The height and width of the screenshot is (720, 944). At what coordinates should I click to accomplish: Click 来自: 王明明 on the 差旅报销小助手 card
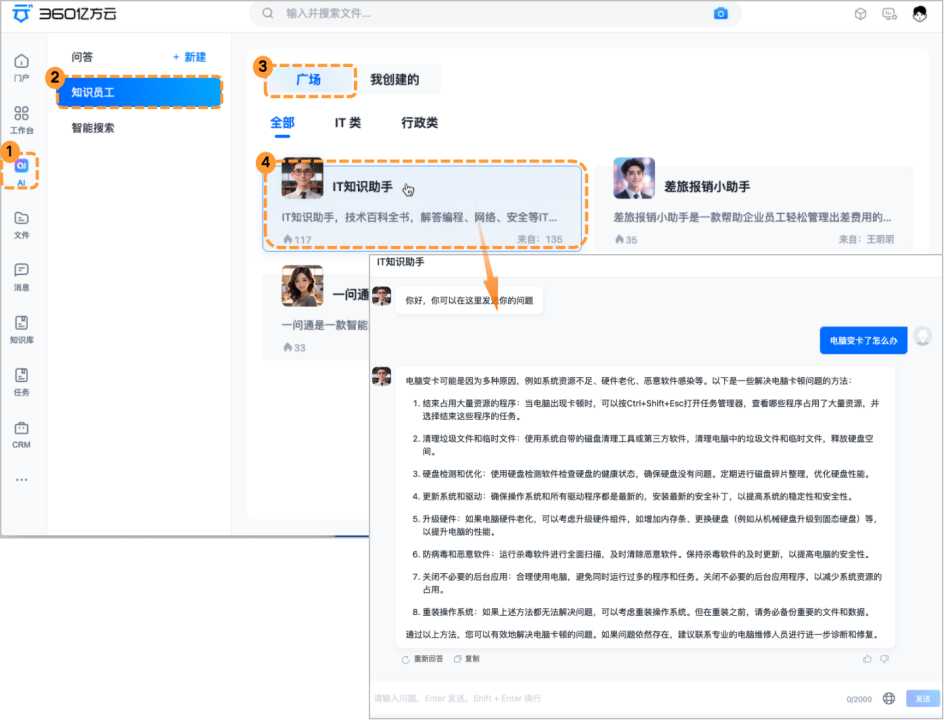866,240
